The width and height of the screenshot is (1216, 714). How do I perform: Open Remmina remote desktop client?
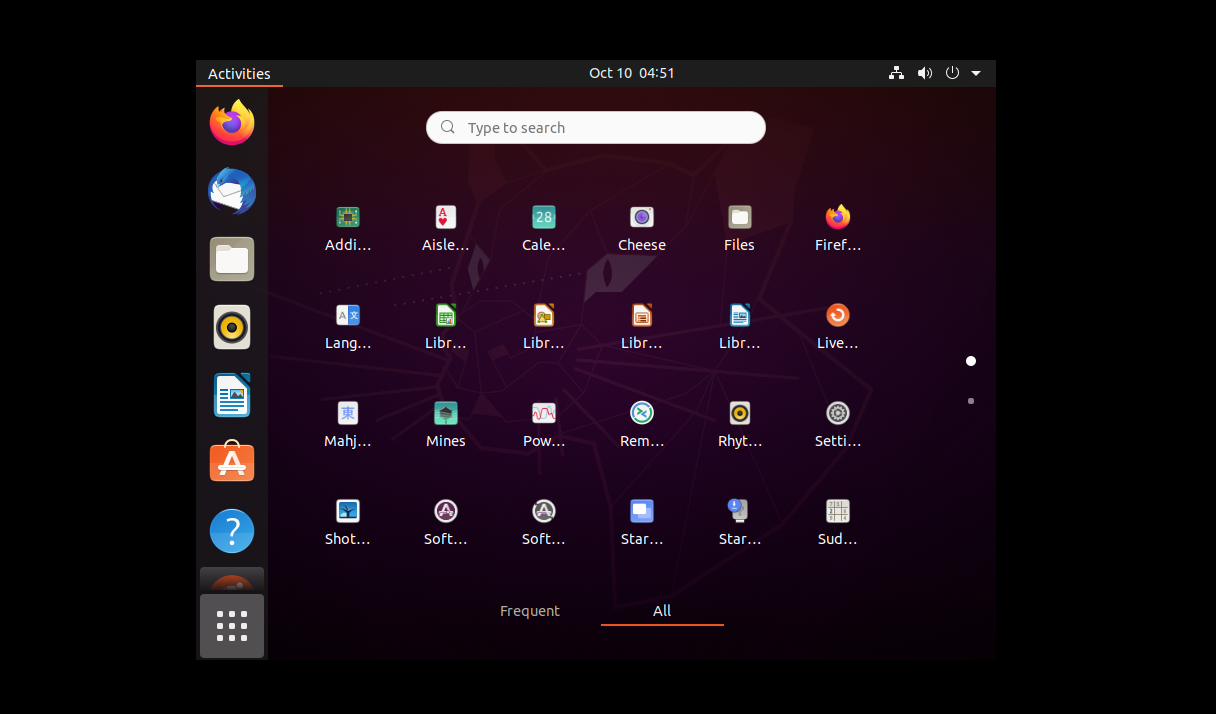(642, 424)
